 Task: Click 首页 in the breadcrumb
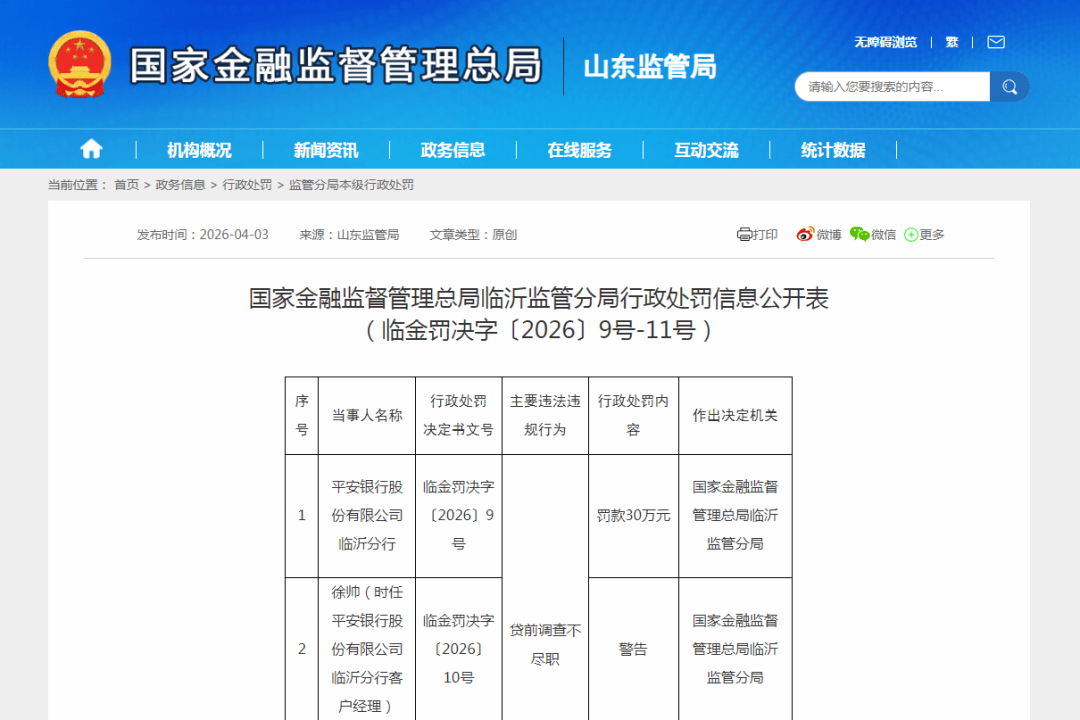126,185
